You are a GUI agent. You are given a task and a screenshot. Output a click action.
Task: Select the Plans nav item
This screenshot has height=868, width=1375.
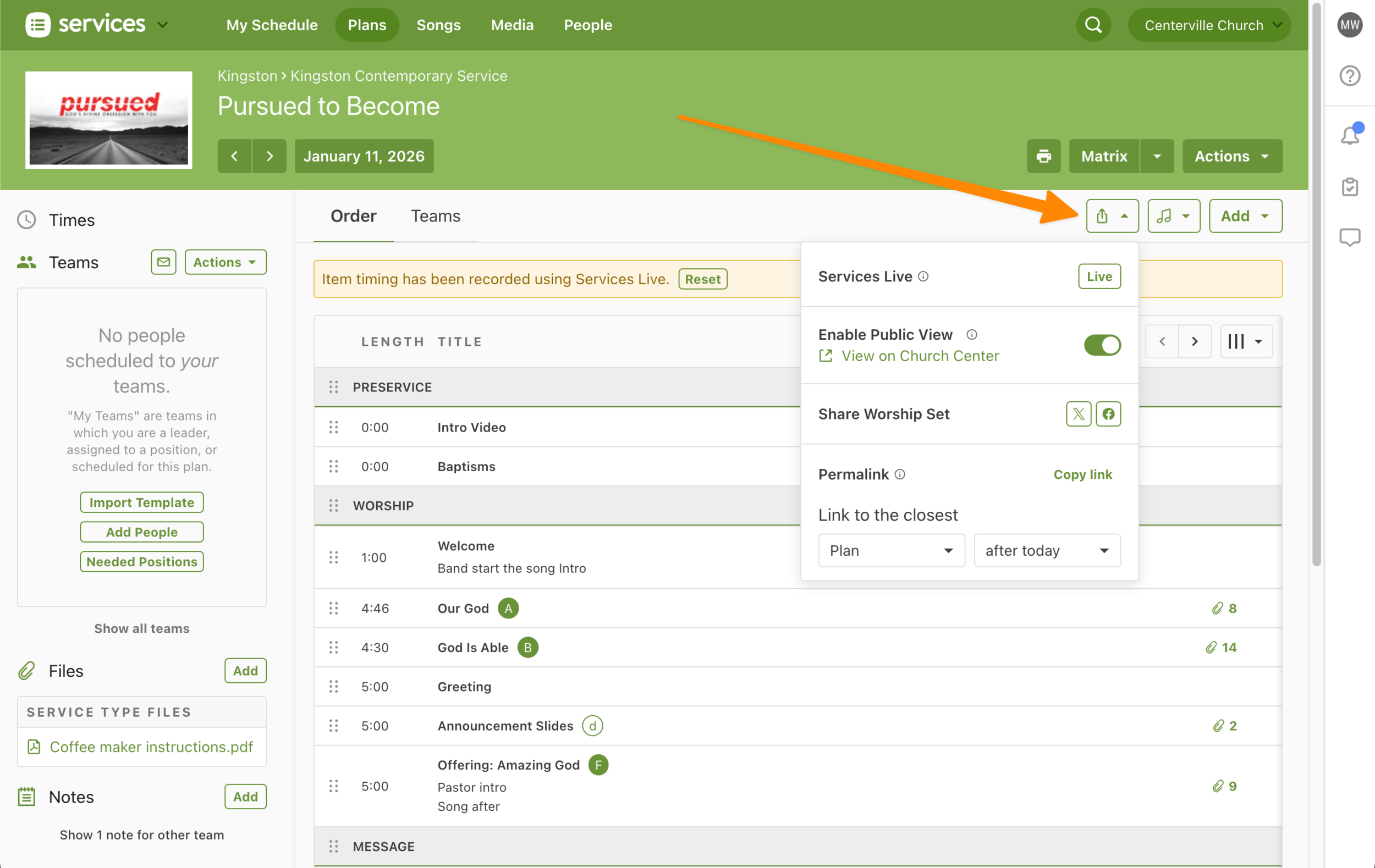(367, 25)
